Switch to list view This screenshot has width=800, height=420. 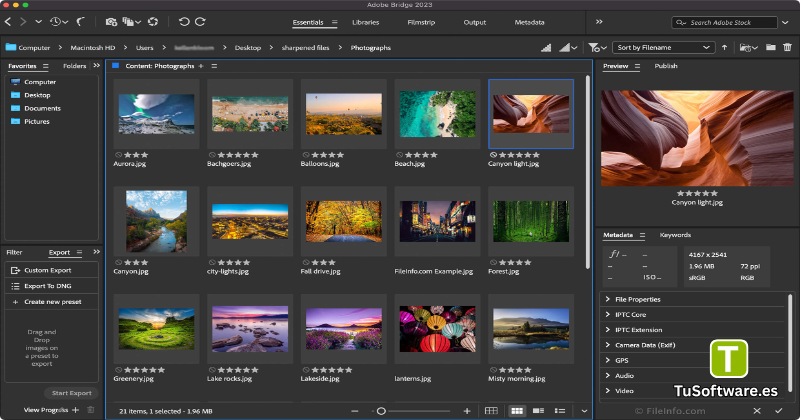pyautogui.click(x=560, y=411)
